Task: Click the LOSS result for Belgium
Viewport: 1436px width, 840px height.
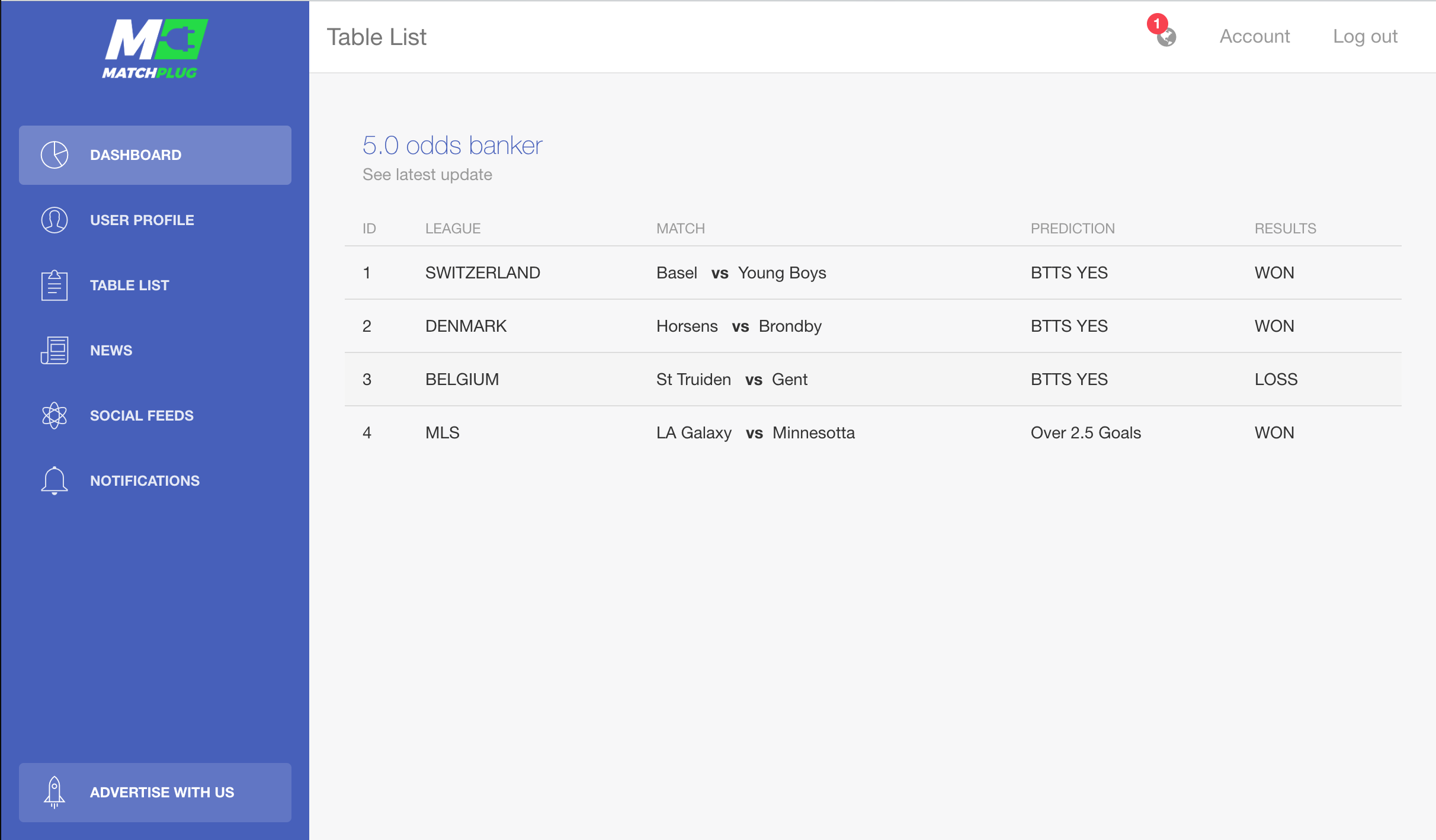Action: (x=1276, y=379)
